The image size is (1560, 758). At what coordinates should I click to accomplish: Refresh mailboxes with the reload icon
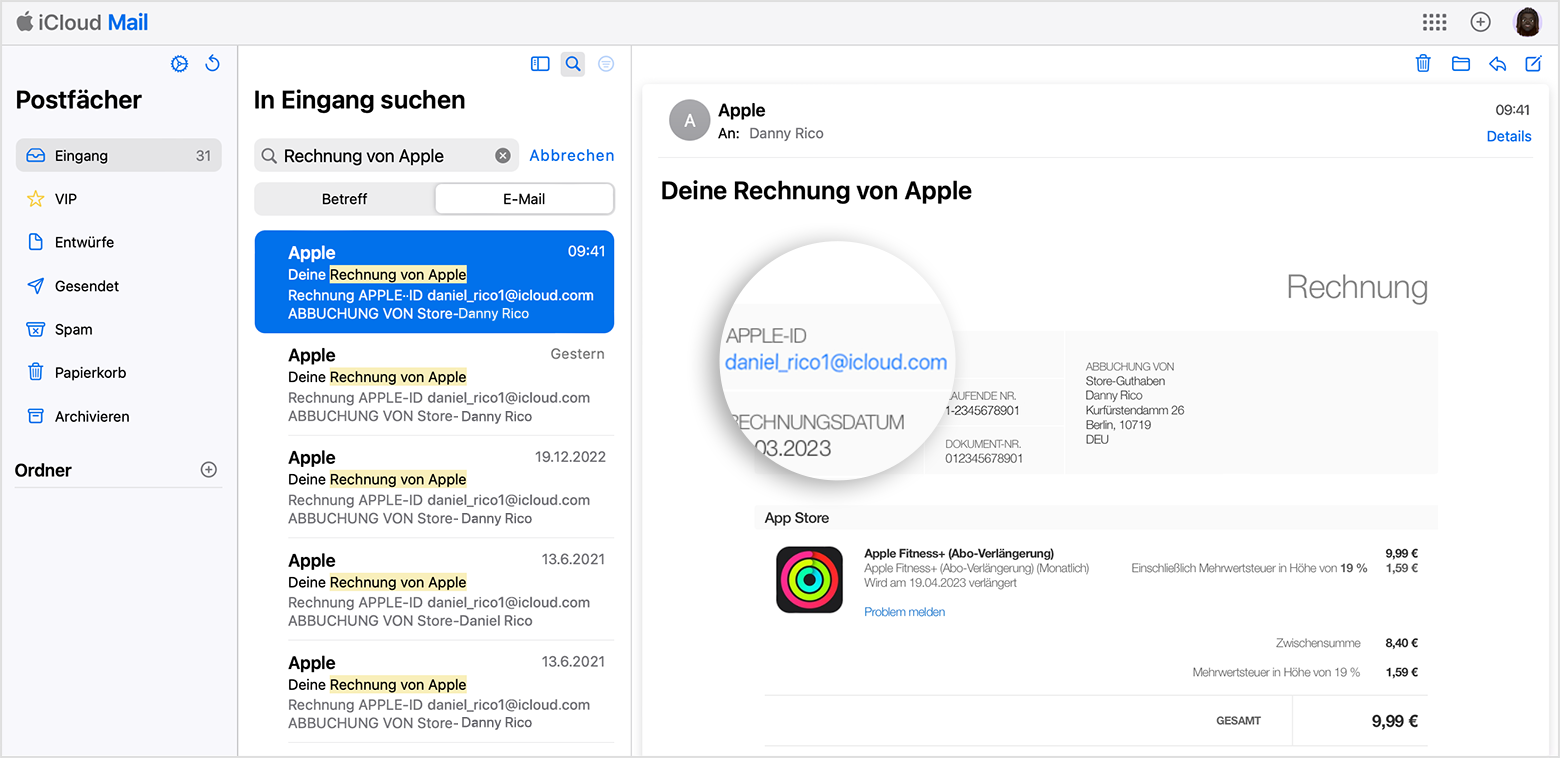click(x=212, y=64)
